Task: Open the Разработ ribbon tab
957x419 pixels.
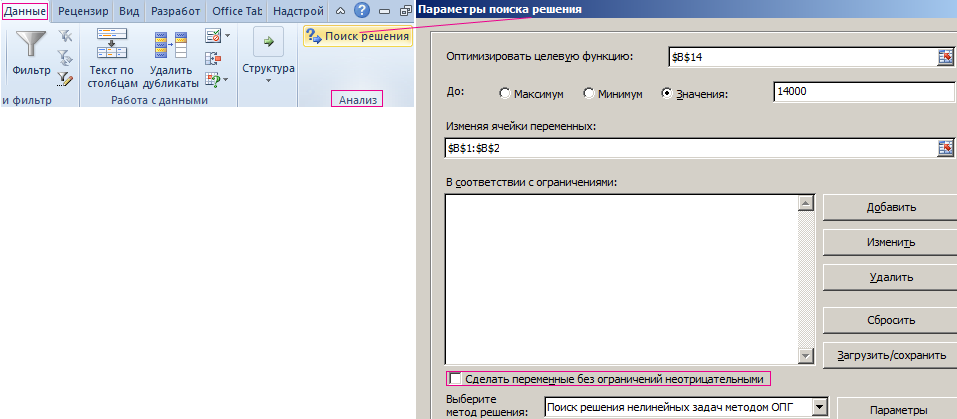Action: point(175,11)
